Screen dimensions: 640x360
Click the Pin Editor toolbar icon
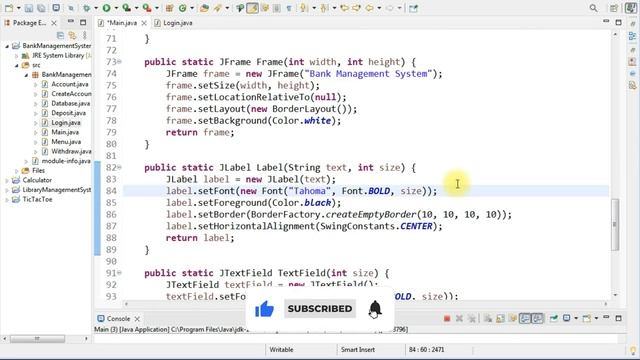413,8
